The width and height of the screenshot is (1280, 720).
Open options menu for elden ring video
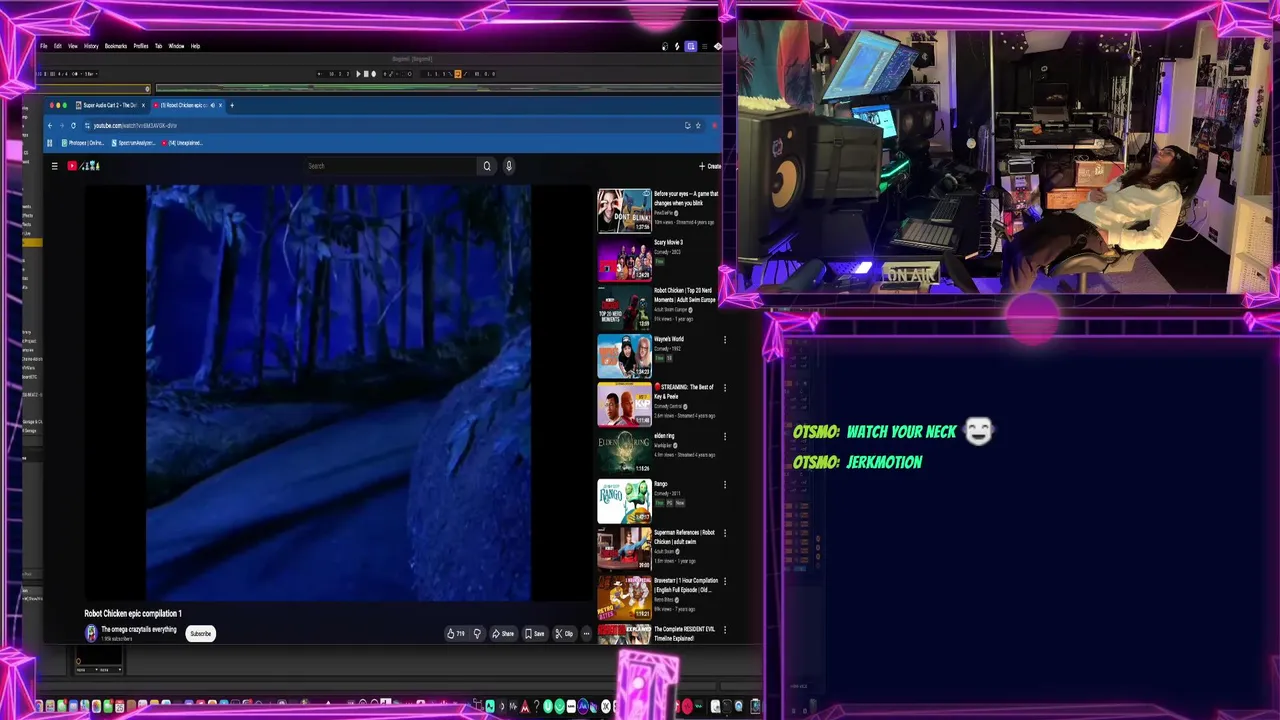[725, 436]
